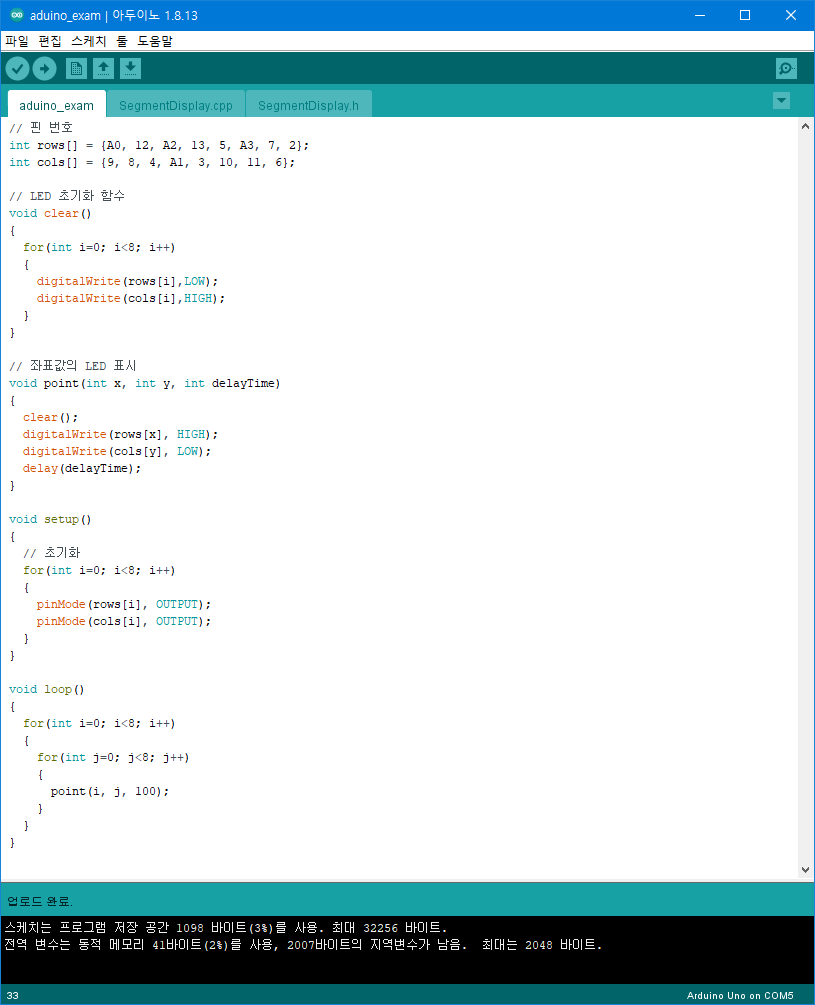This screenshot has height=1005, width=815.
Task: Click 'for(int j=0; j<8; j++)' line
Action: [113, 757]
